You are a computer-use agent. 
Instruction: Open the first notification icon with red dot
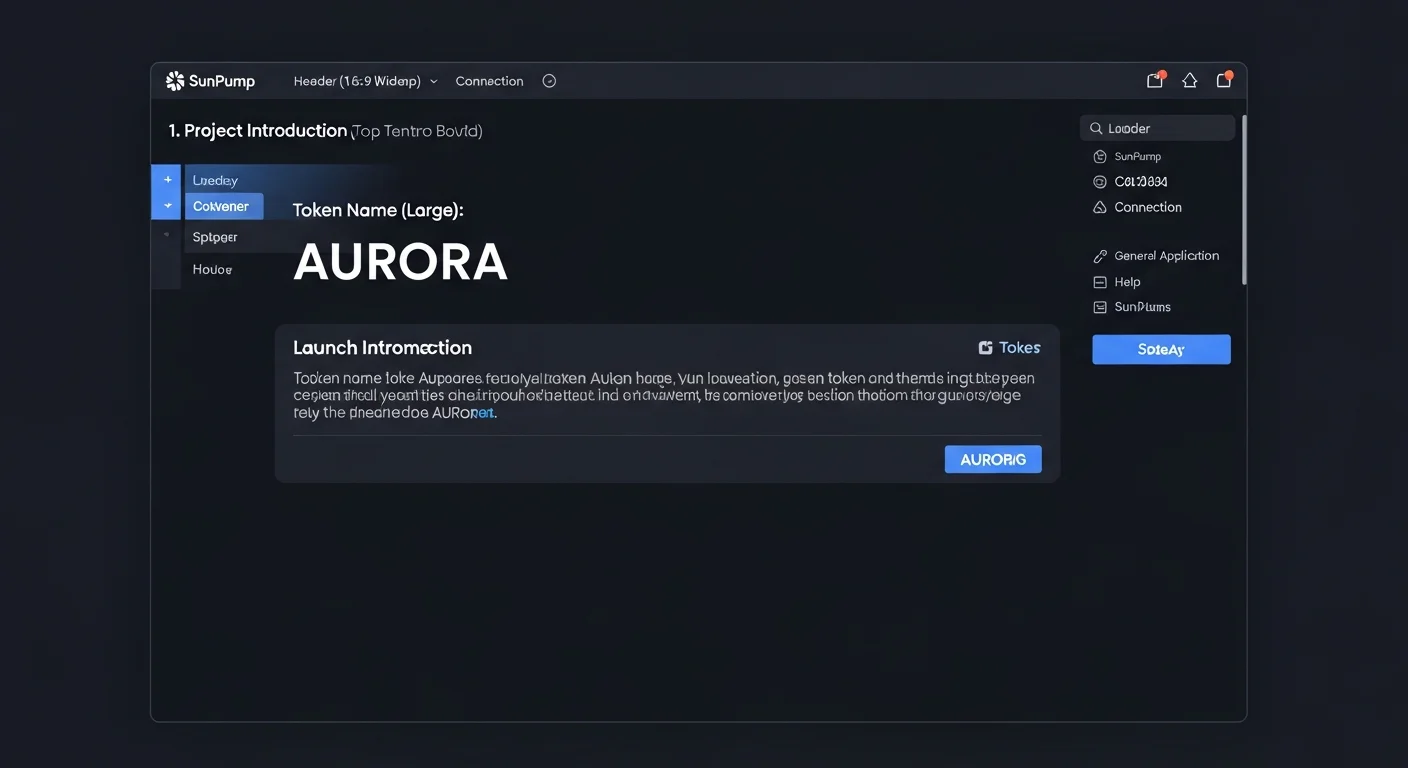1155,80
